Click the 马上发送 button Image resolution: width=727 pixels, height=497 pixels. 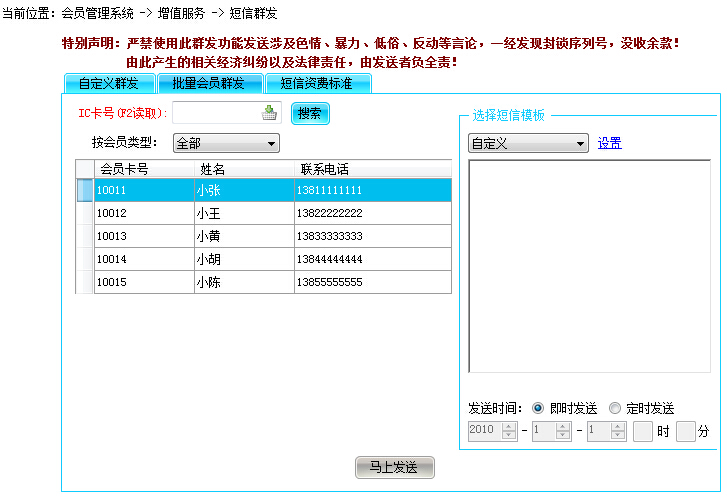pyautogui.click(x=395, y=467)
